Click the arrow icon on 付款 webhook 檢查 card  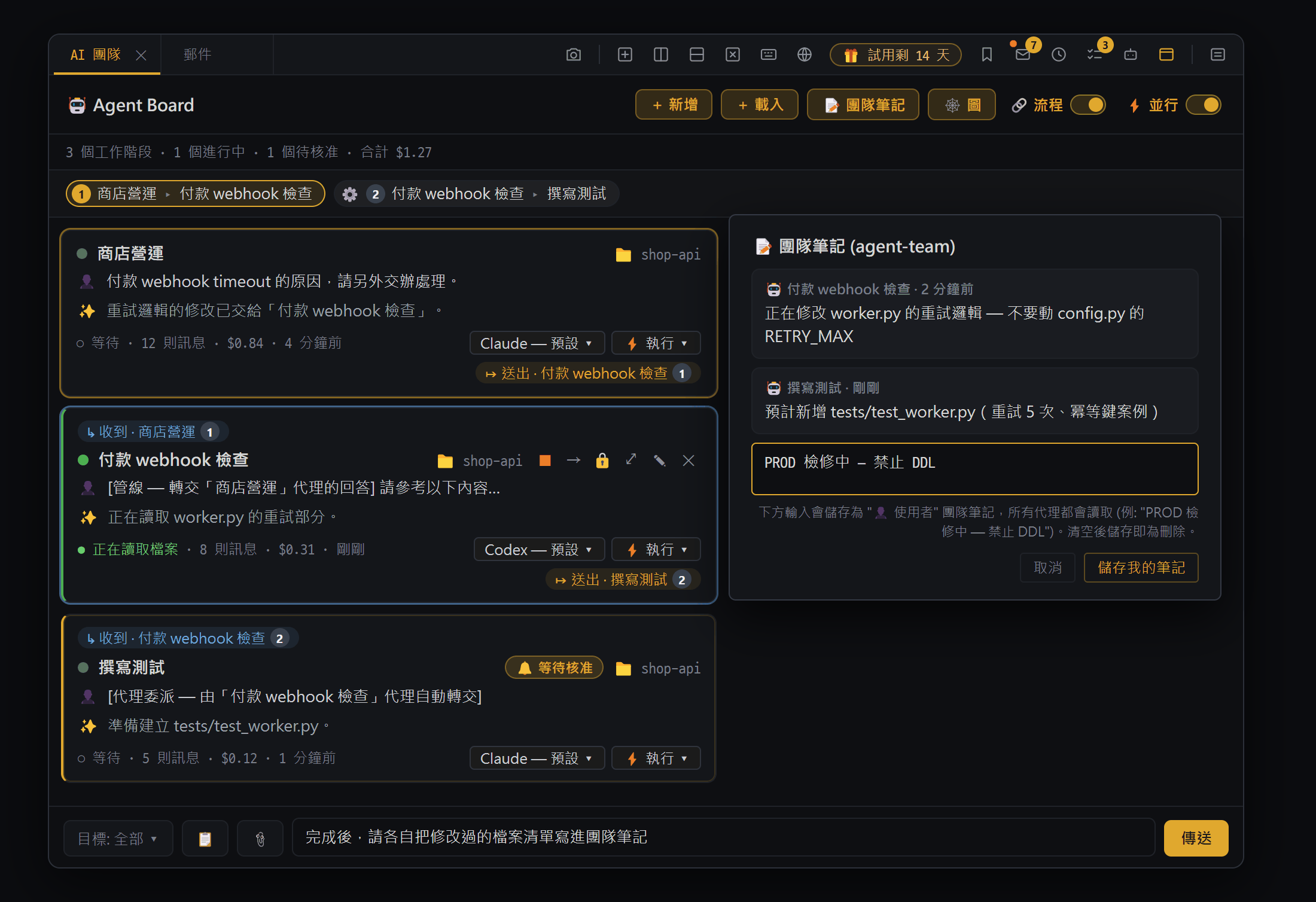pos(574,460)
